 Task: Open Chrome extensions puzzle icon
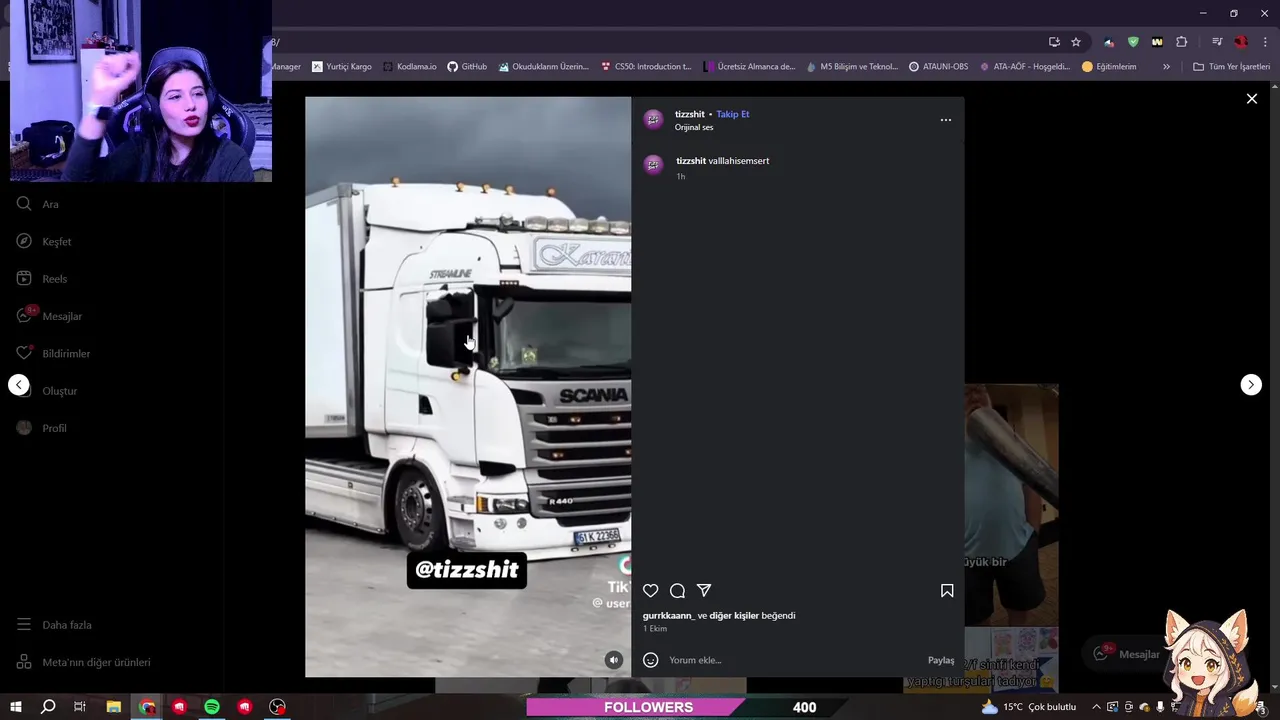pyautogui.click(x=1182, y=42)
